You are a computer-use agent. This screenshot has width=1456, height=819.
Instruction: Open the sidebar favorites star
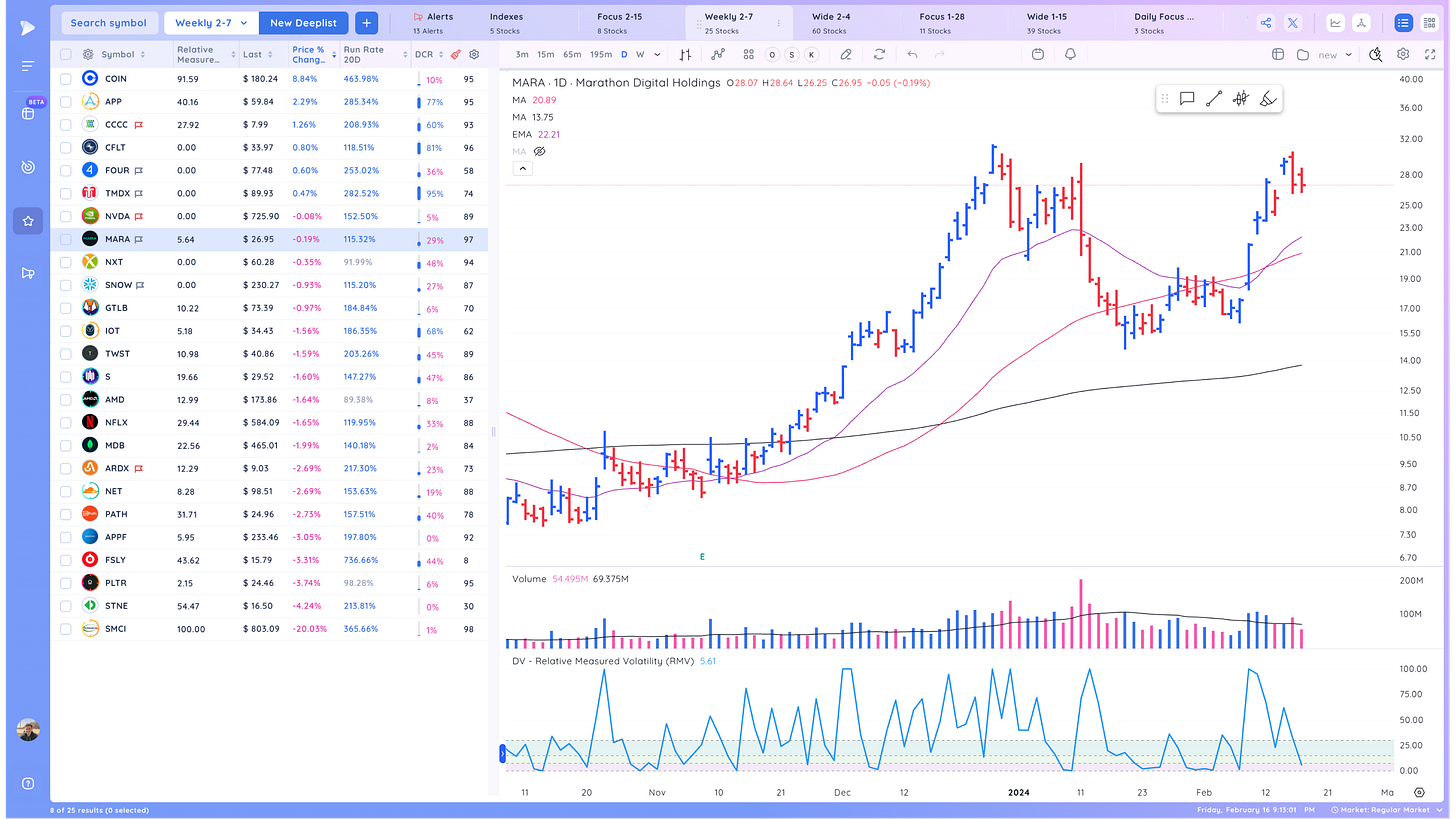click(28, 221)
